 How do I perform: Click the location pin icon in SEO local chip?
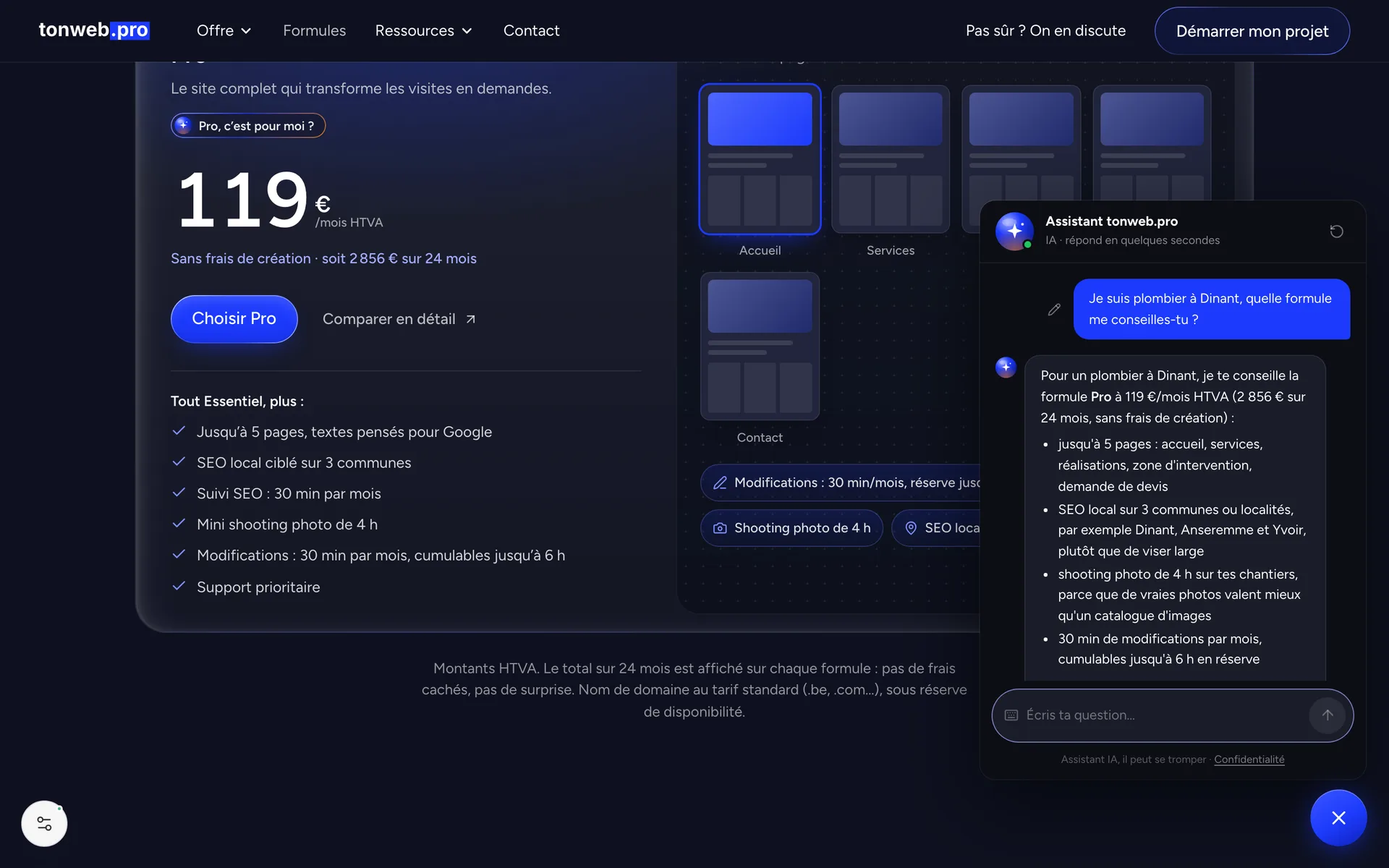tap(911, 528)
